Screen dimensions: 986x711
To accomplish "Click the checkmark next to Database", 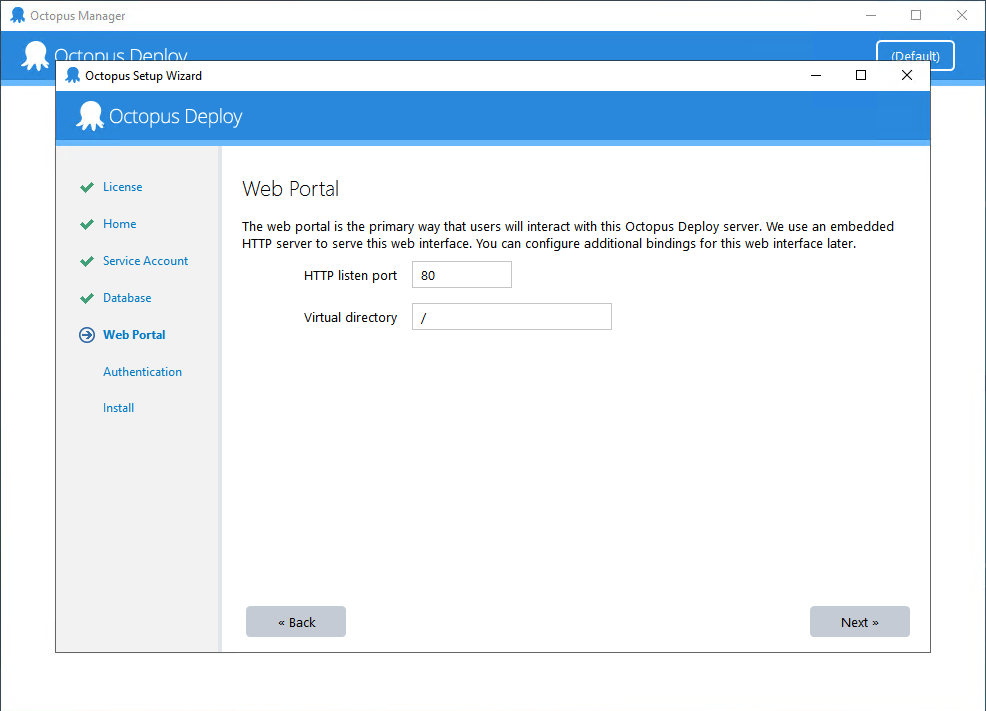I will tap(87, 299).
